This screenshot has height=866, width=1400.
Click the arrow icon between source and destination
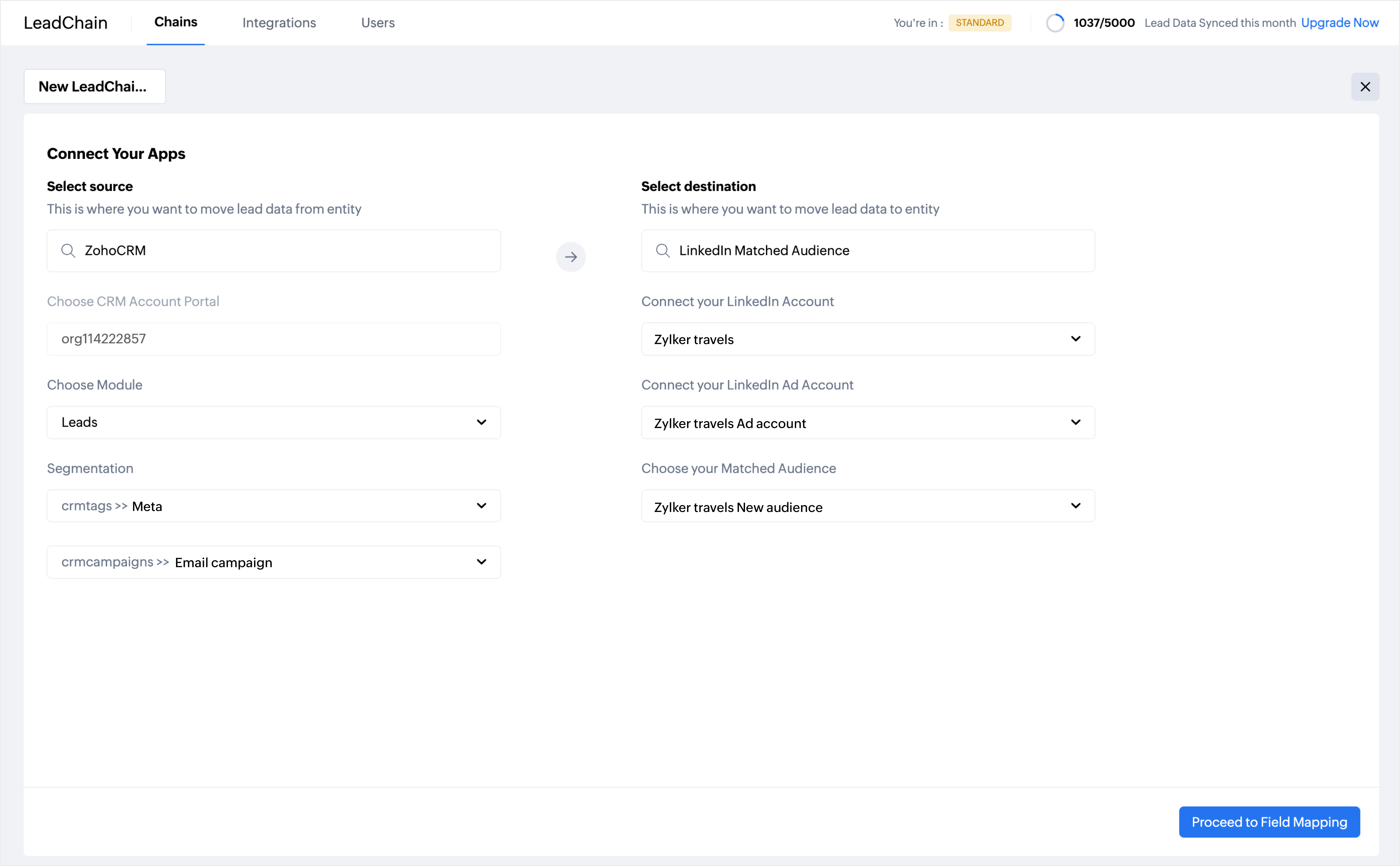pos(570,257)
